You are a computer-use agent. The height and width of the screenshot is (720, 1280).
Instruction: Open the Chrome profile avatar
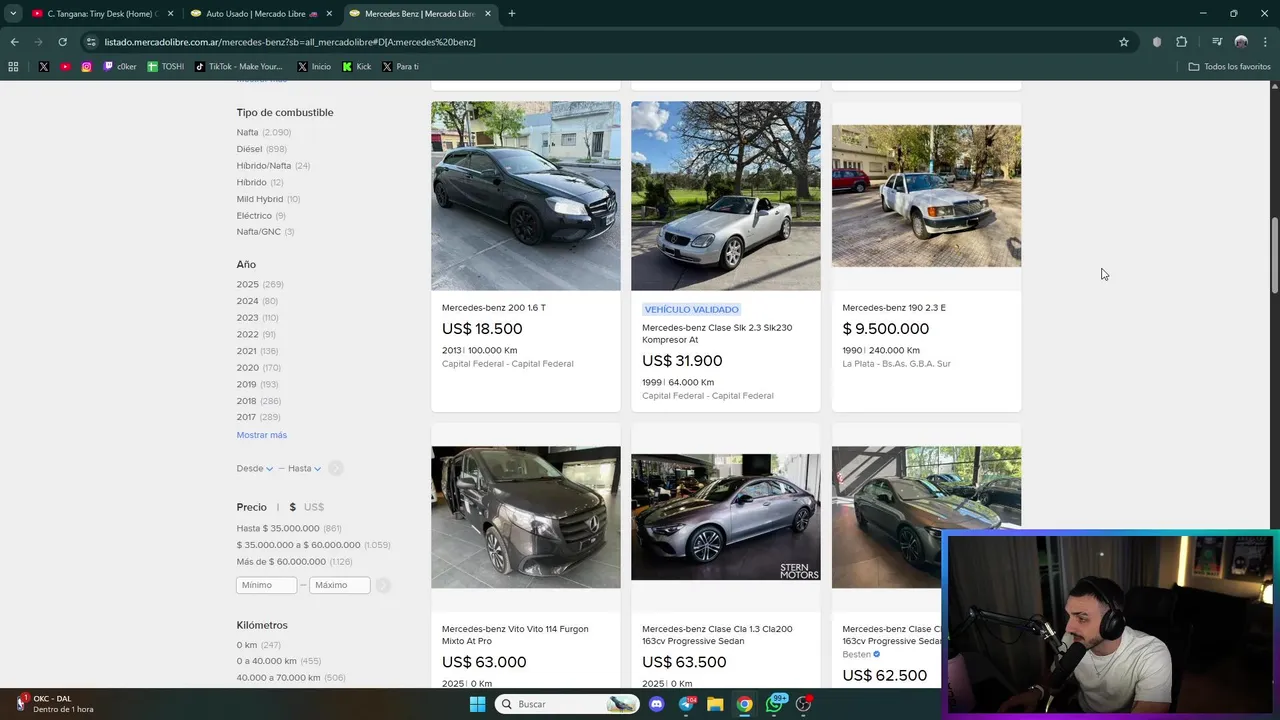tap(1241, 42)
